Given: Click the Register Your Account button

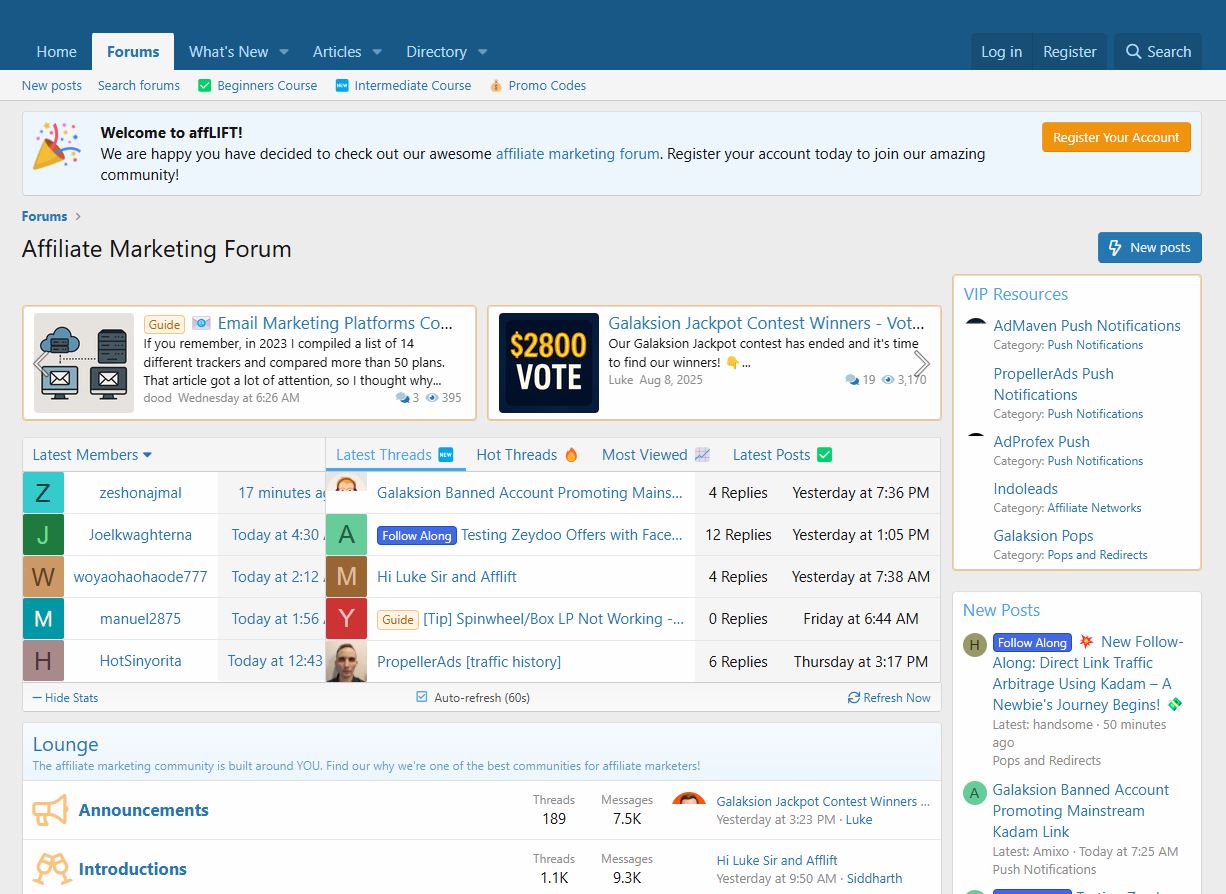Looking at the screenshot, I should tap(1115, 138).
